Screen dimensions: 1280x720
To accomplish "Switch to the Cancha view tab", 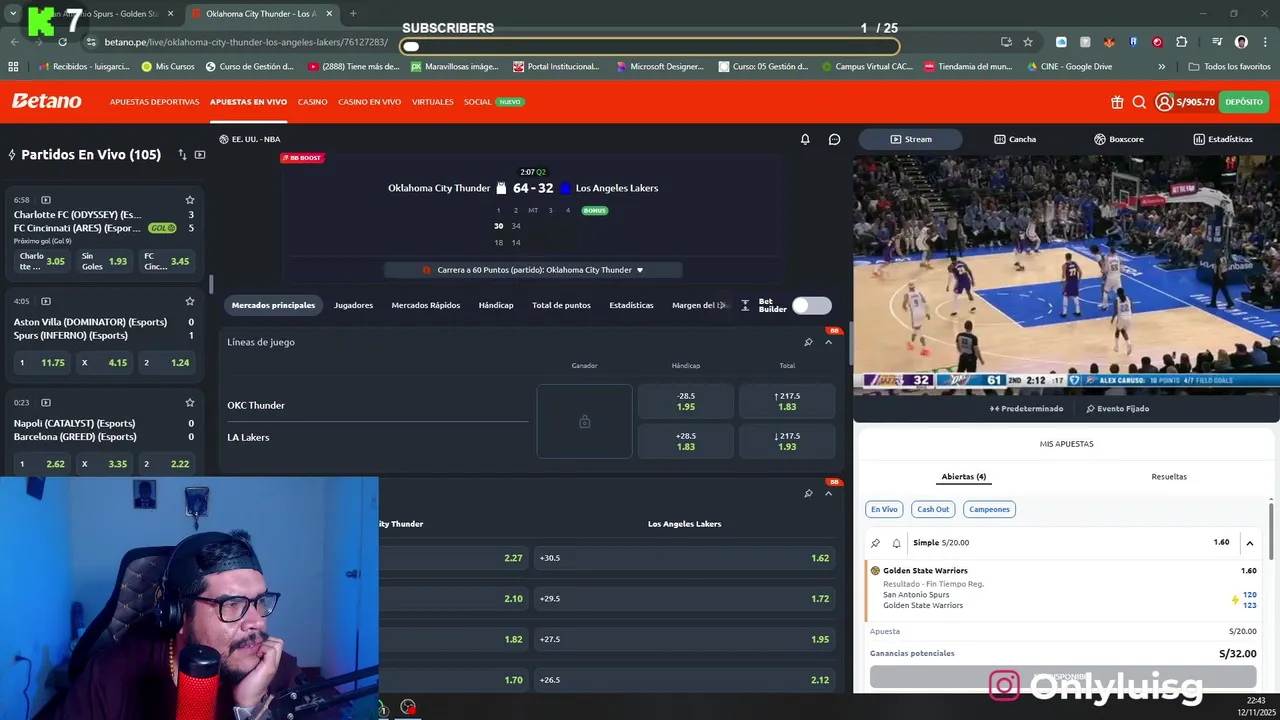I will [x=1015, y=139].
